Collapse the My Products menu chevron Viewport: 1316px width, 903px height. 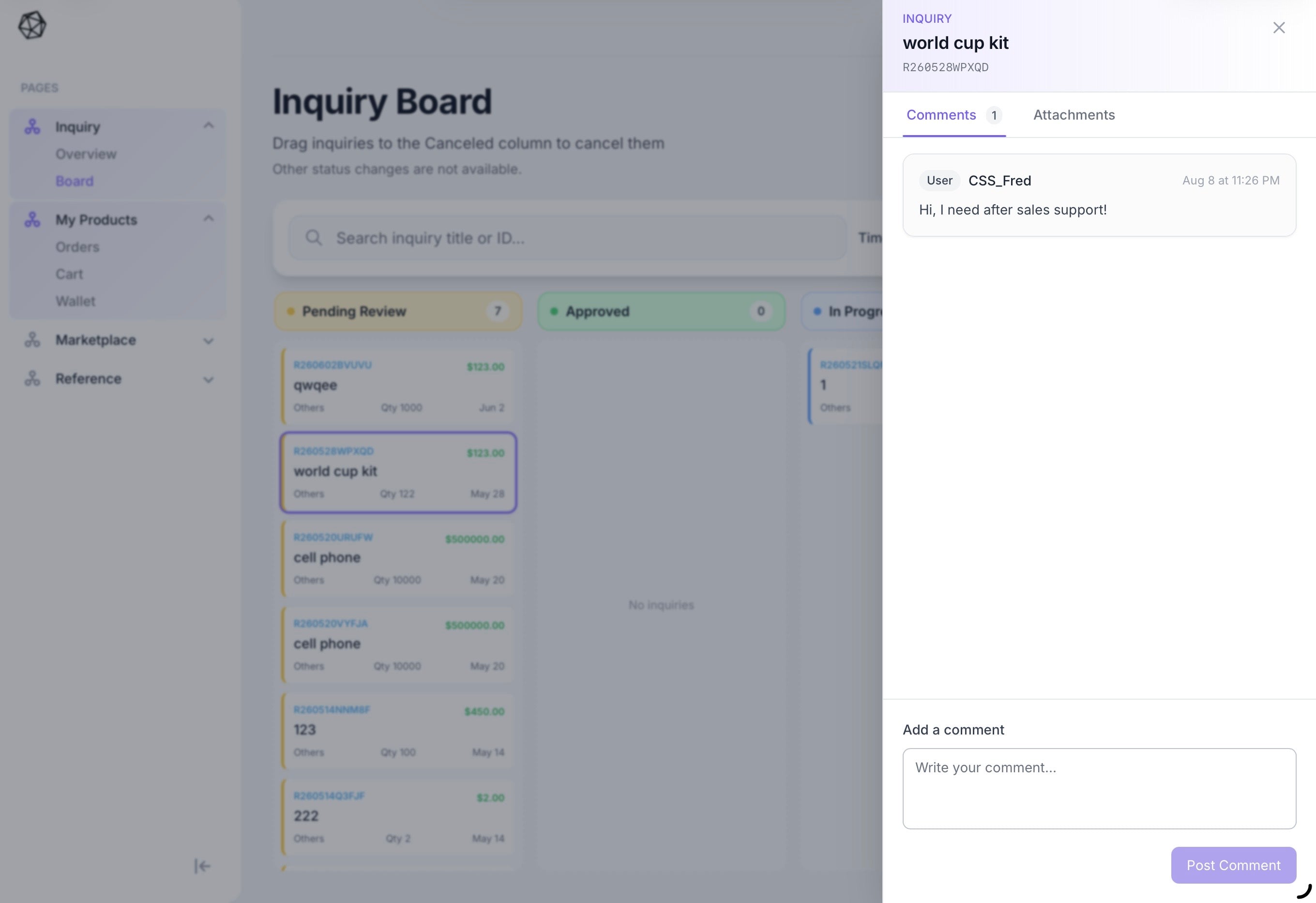(x=209, y=219)
